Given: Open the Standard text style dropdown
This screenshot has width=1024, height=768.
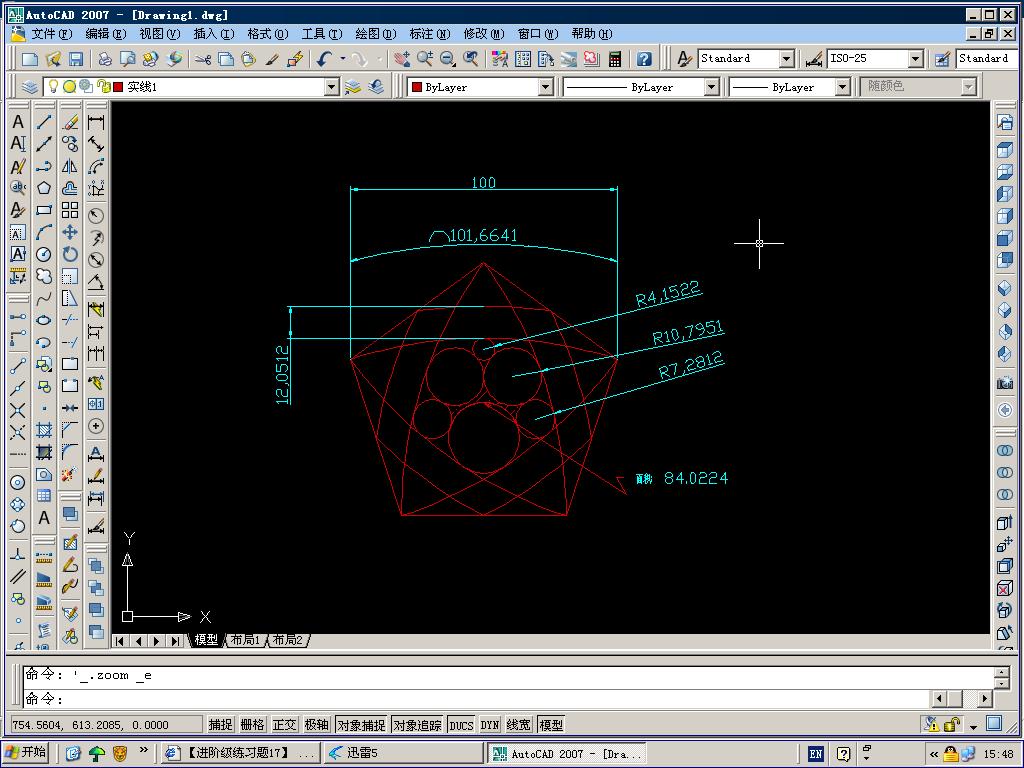Looking at the screenshot, I should pos(787,59).
